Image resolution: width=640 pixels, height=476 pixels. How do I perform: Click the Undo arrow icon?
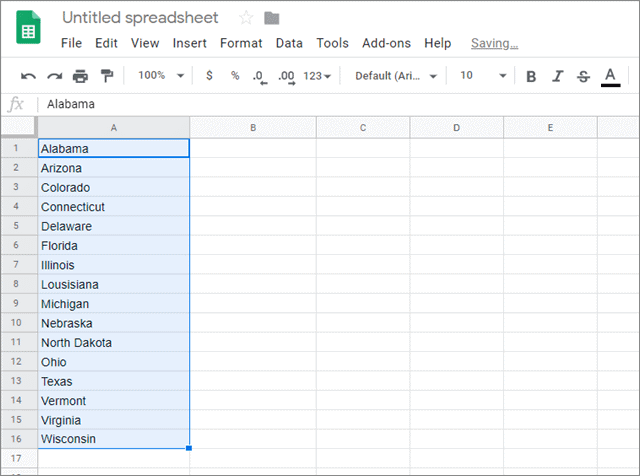point(28,76)
